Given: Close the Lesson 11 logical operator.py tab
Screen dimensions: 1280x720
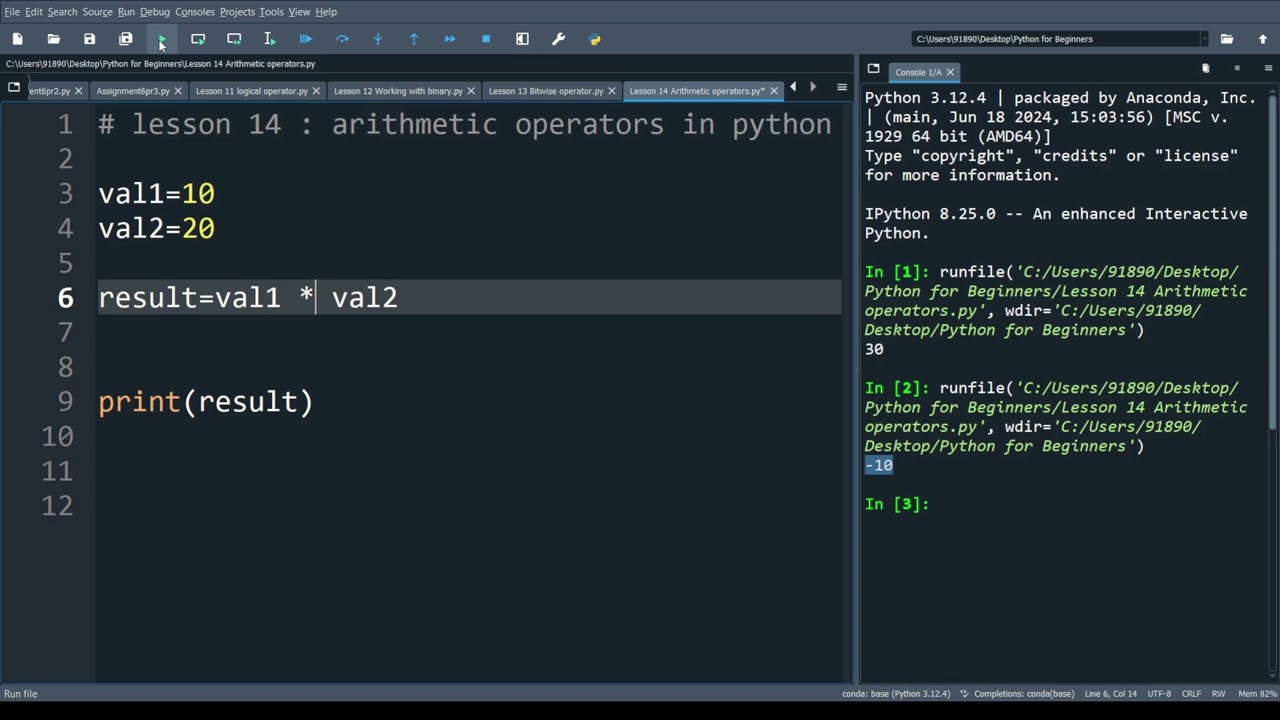Looking at the screenshot, I should coord(316,91).
